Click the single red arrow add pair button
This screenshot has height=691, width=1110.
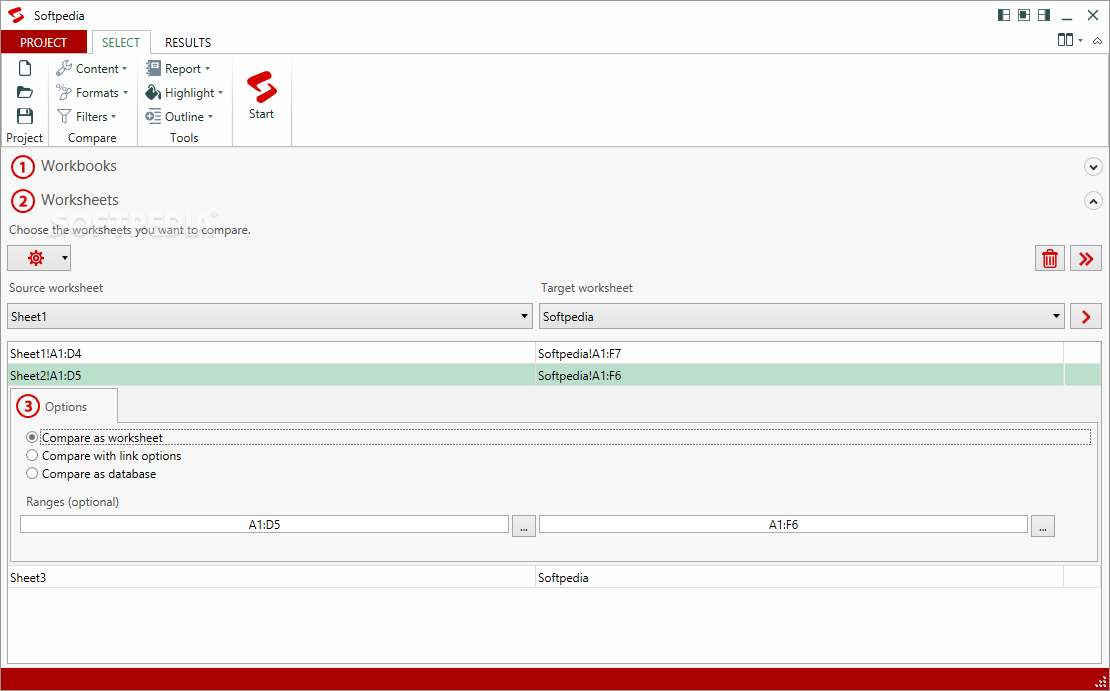pyautogui.click(x=1086, y=316)
